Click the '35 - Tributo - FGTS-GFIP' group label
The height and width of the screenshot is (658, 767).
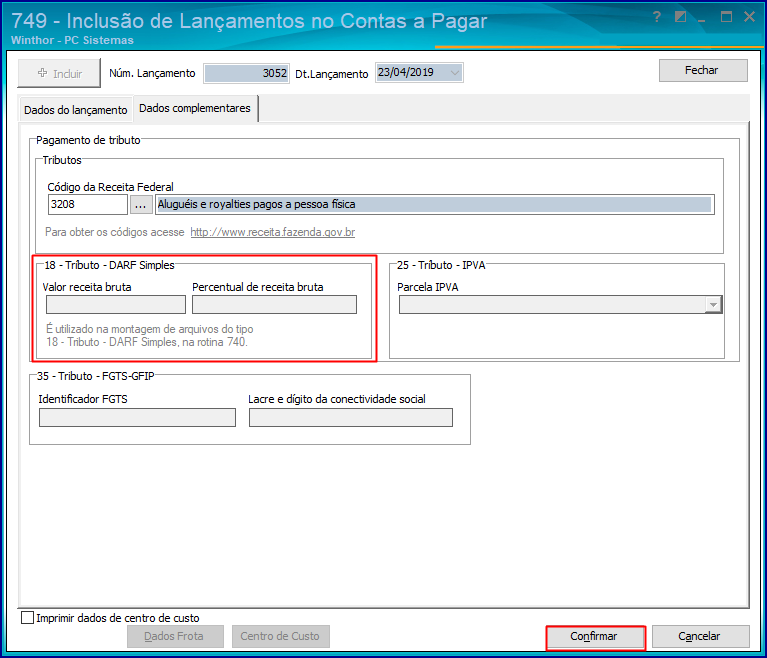pyautogui.click(x=96, y=376)
